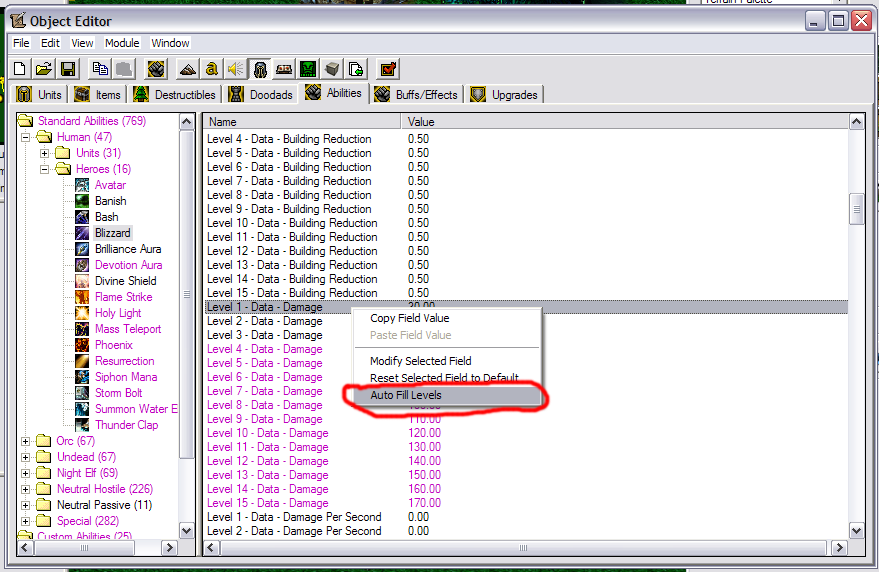Click the Value column header
The image size is (879, 572).
[x=624, y=122]
